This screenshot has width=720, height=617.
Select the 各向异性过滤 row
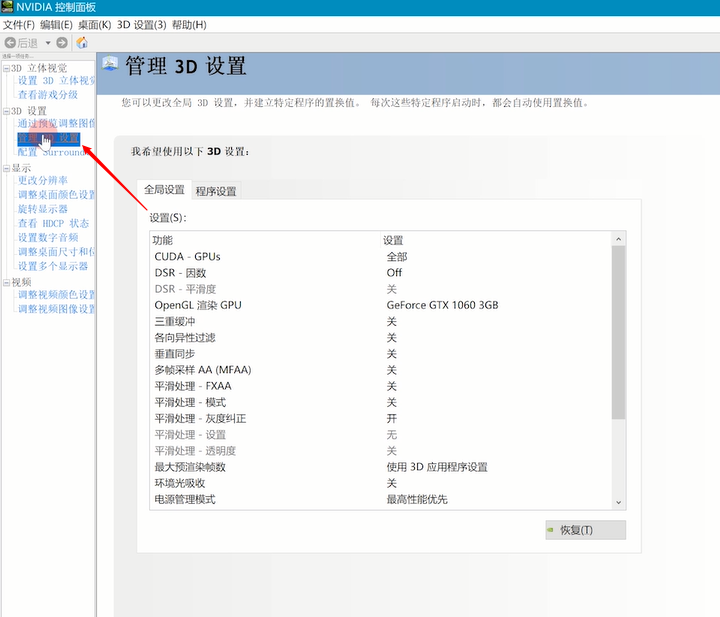pos(381,337)
